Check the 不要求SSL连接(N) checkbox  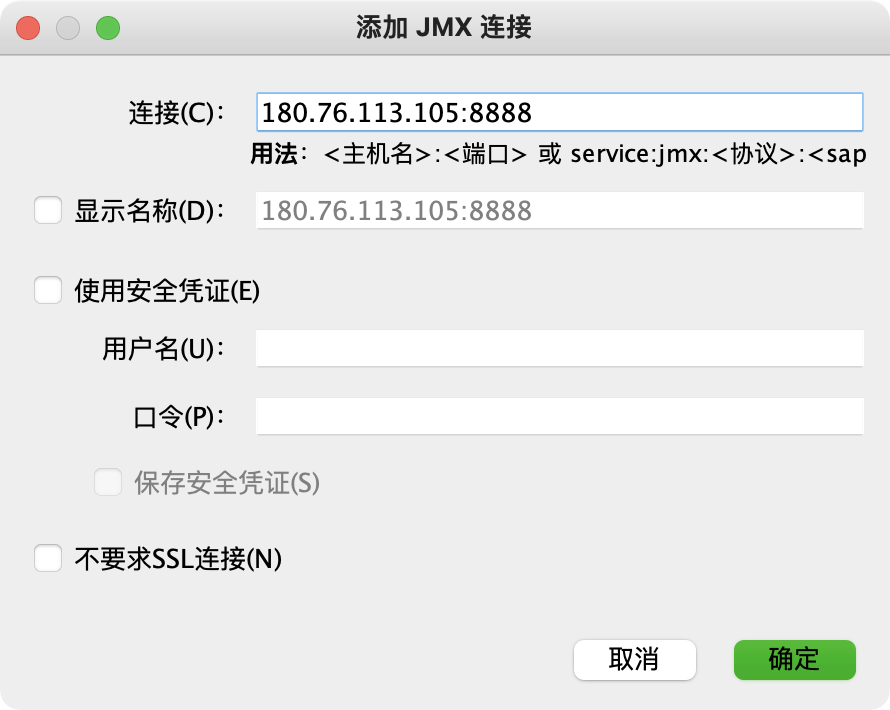pos(48,558)
